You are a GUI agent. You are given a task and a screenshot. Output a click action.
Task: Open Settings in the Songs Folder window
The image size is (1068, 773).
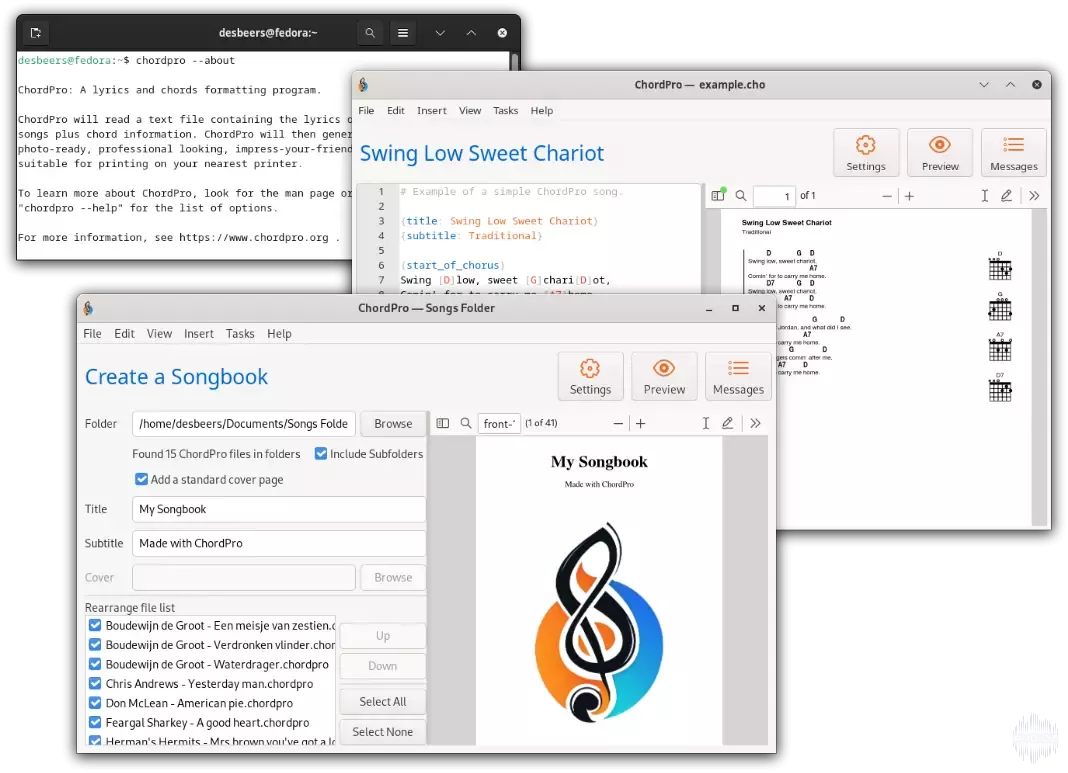click(x=590, y=376)
